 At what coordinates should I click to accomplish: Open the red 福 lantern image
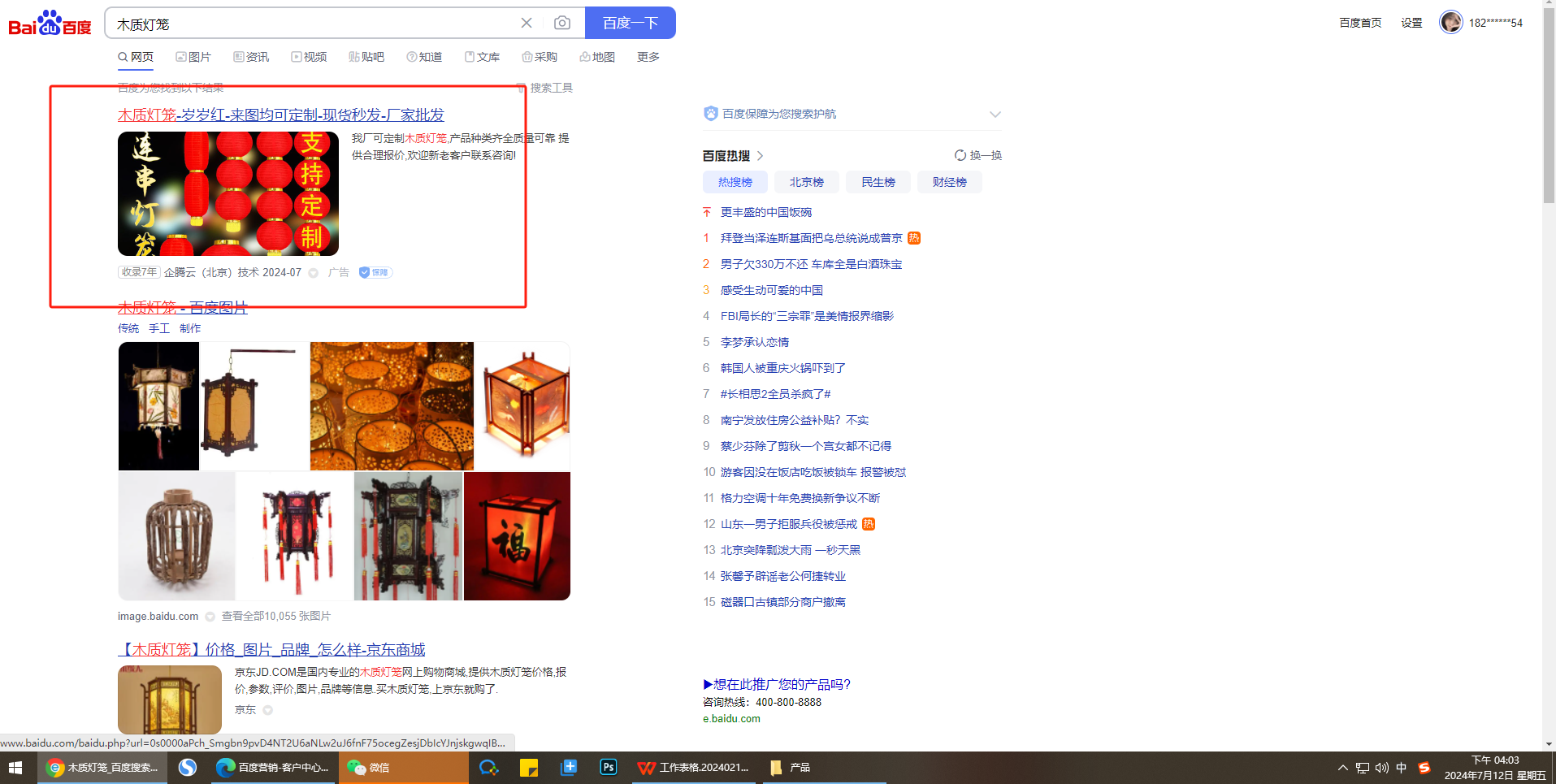pyautogui.click(x=517, y=536)
